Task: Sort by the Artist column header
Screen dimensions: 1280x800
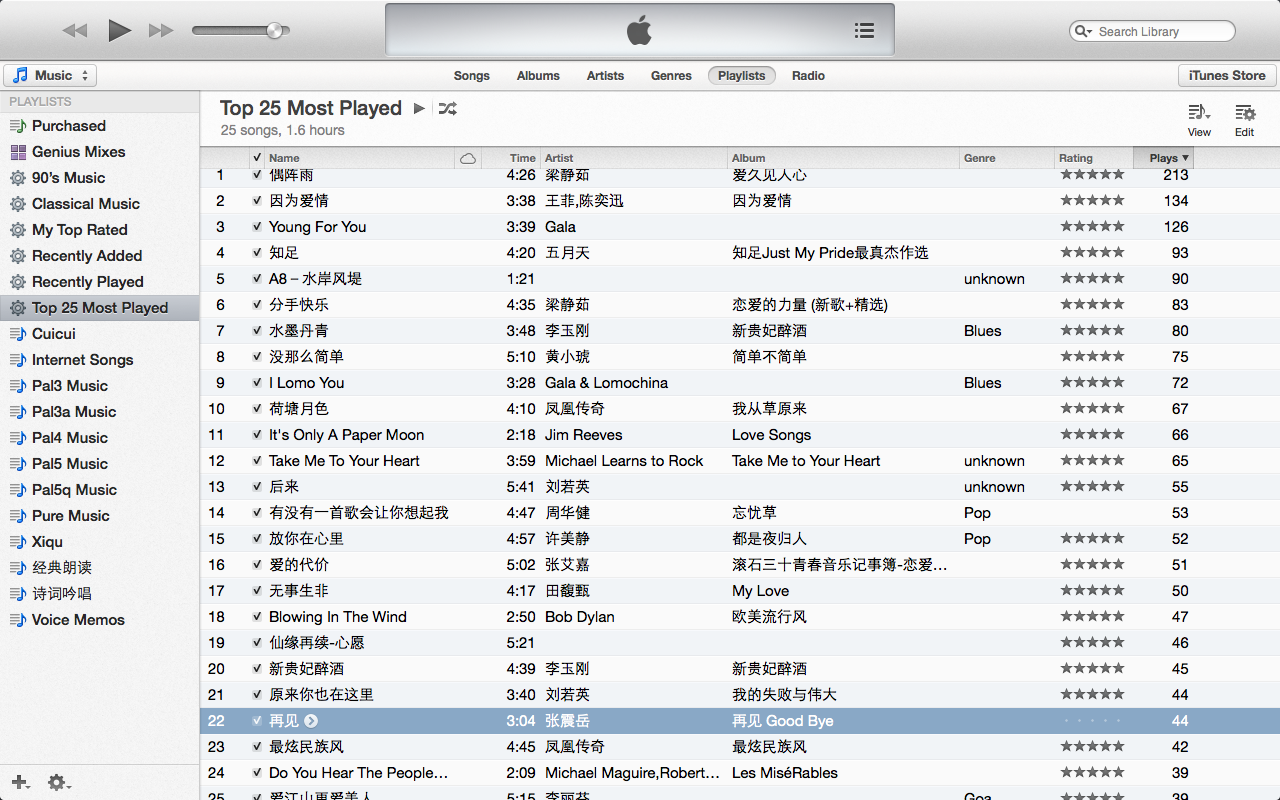Action: tap(634, 158)
